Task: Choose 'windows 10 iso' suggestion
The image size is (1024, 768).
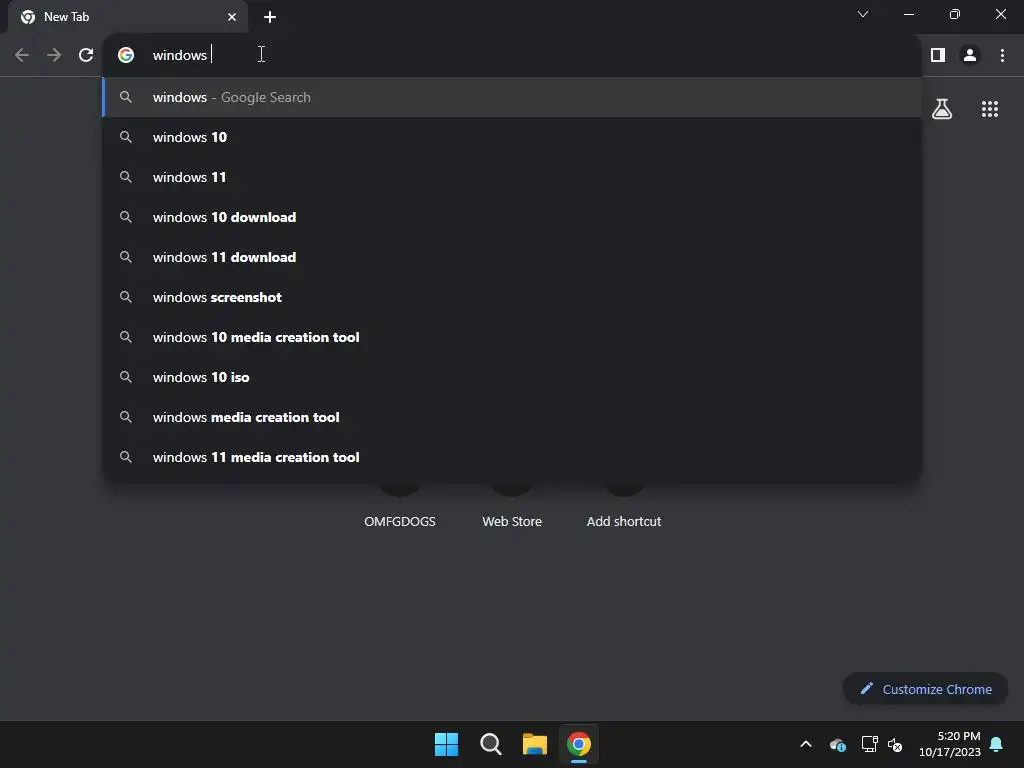Action: point(512,377)
